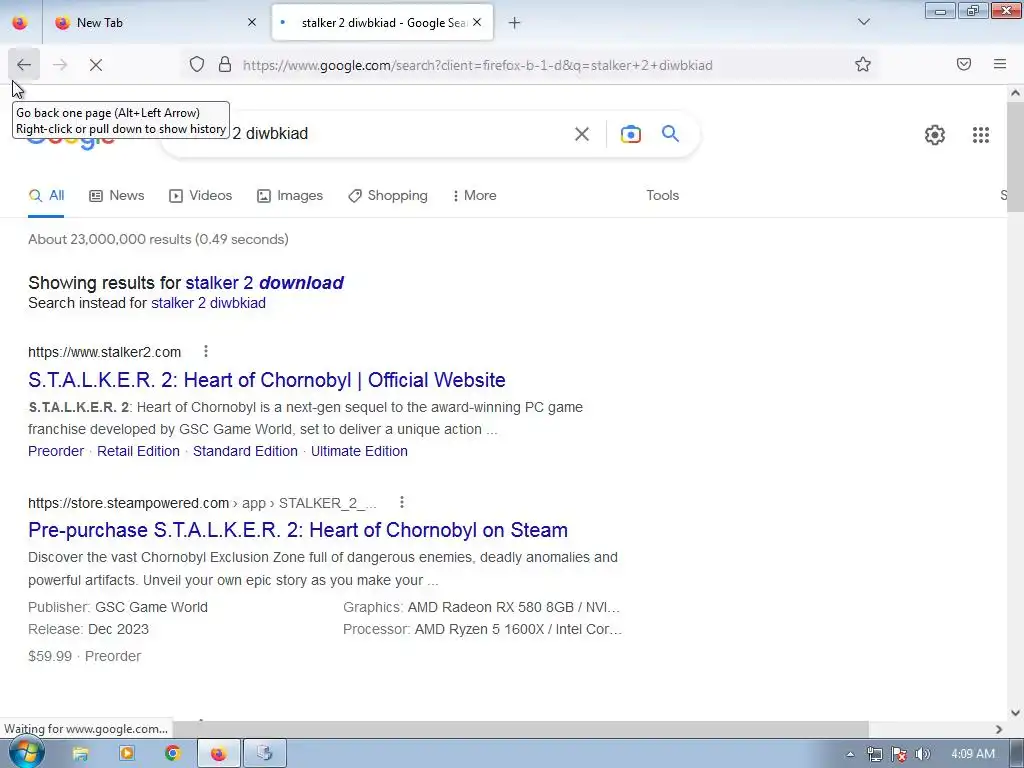Image resolution: width=1024 pixels, height=768 pixels.
Task: Close the New Tab tab
Action: tap(252, 22)
